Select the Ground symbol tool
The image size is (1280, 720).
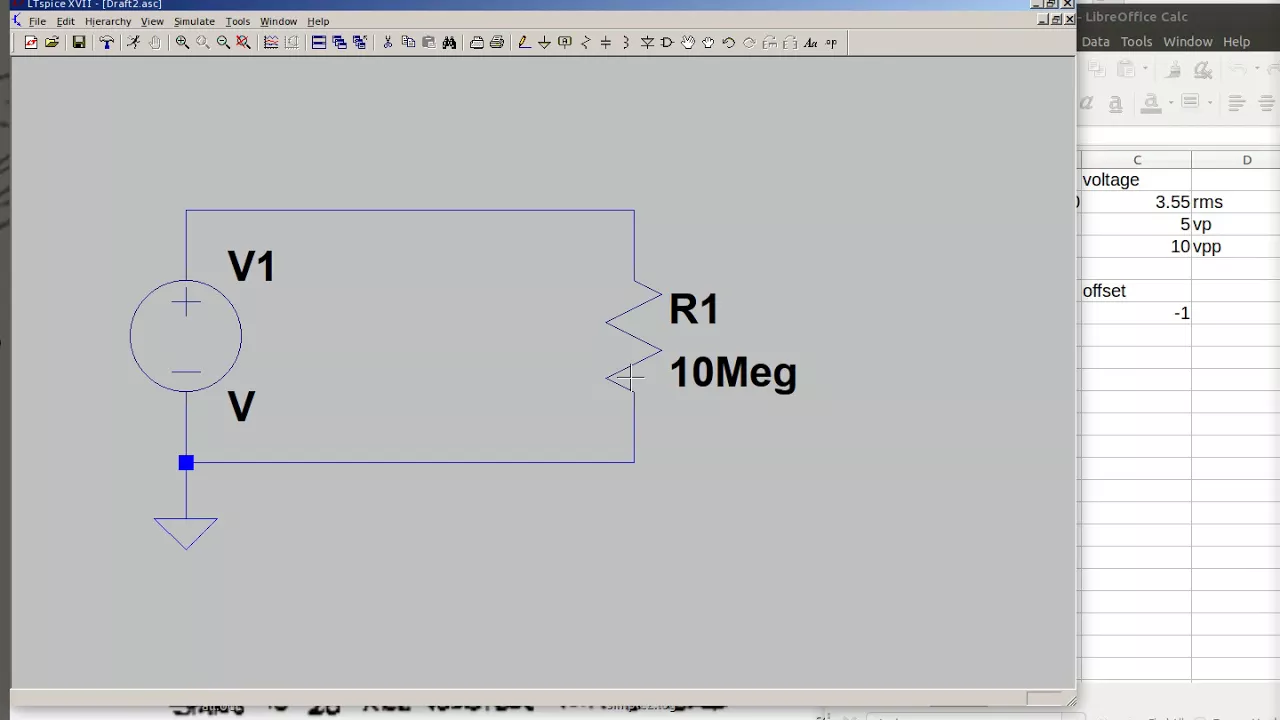(x=545, y=42)
